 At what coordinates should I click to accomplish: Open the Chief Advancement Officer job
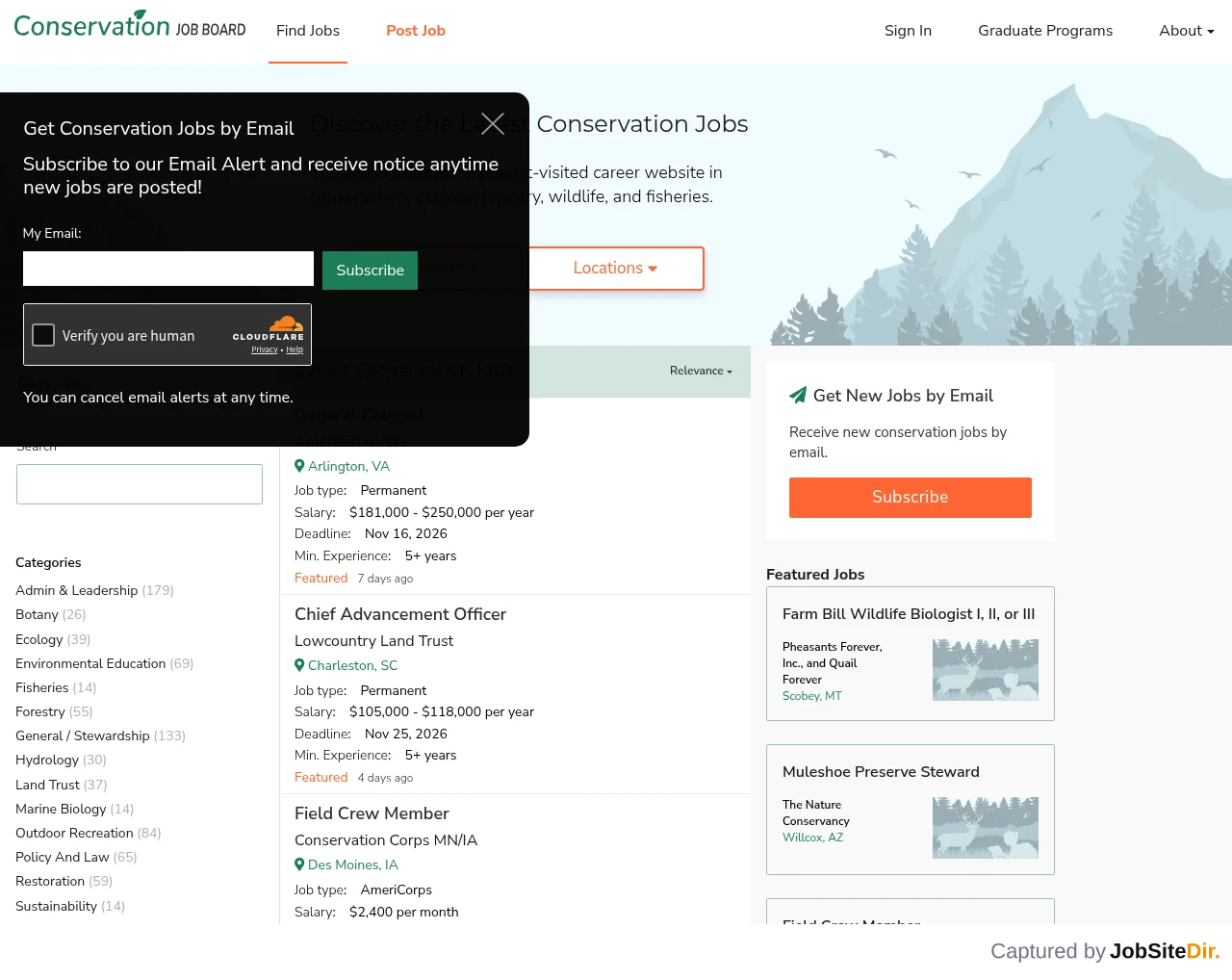(400, 614)
